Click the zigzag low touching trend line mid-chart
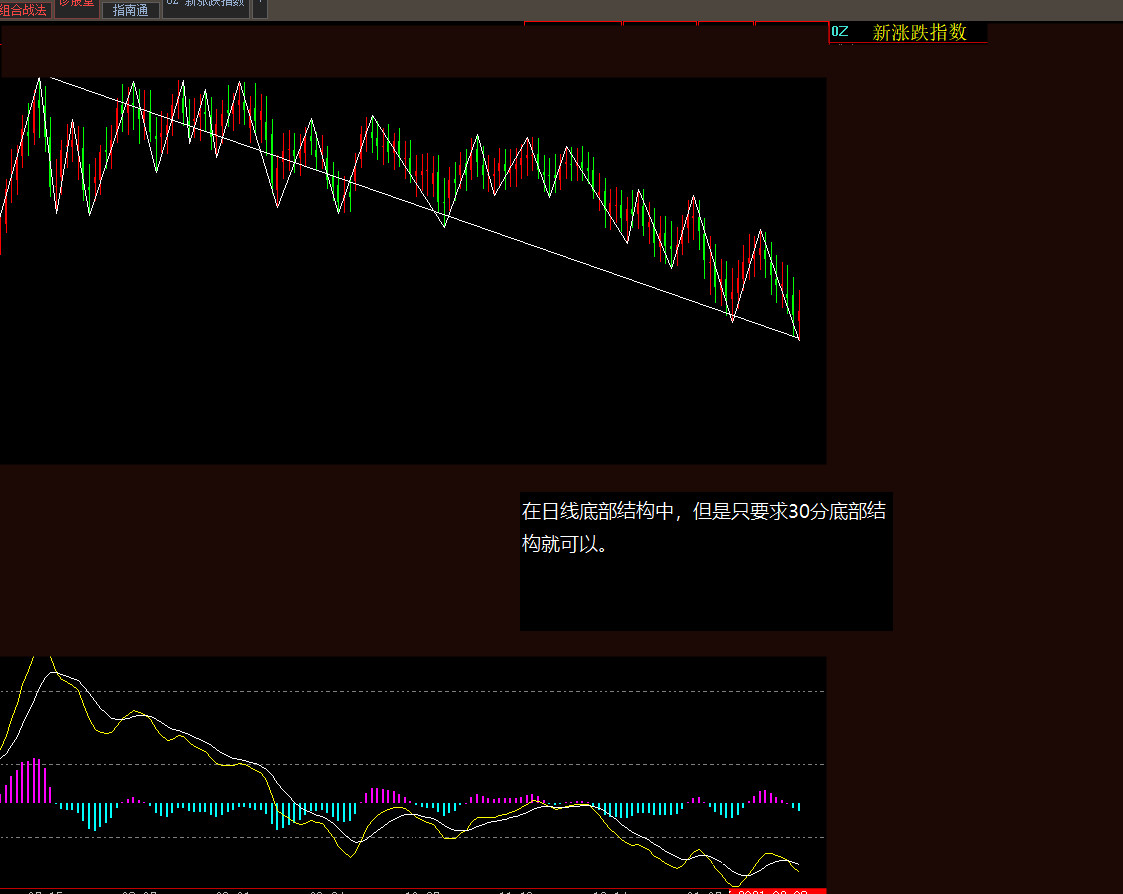1123x894 pixels. [445, 226]
